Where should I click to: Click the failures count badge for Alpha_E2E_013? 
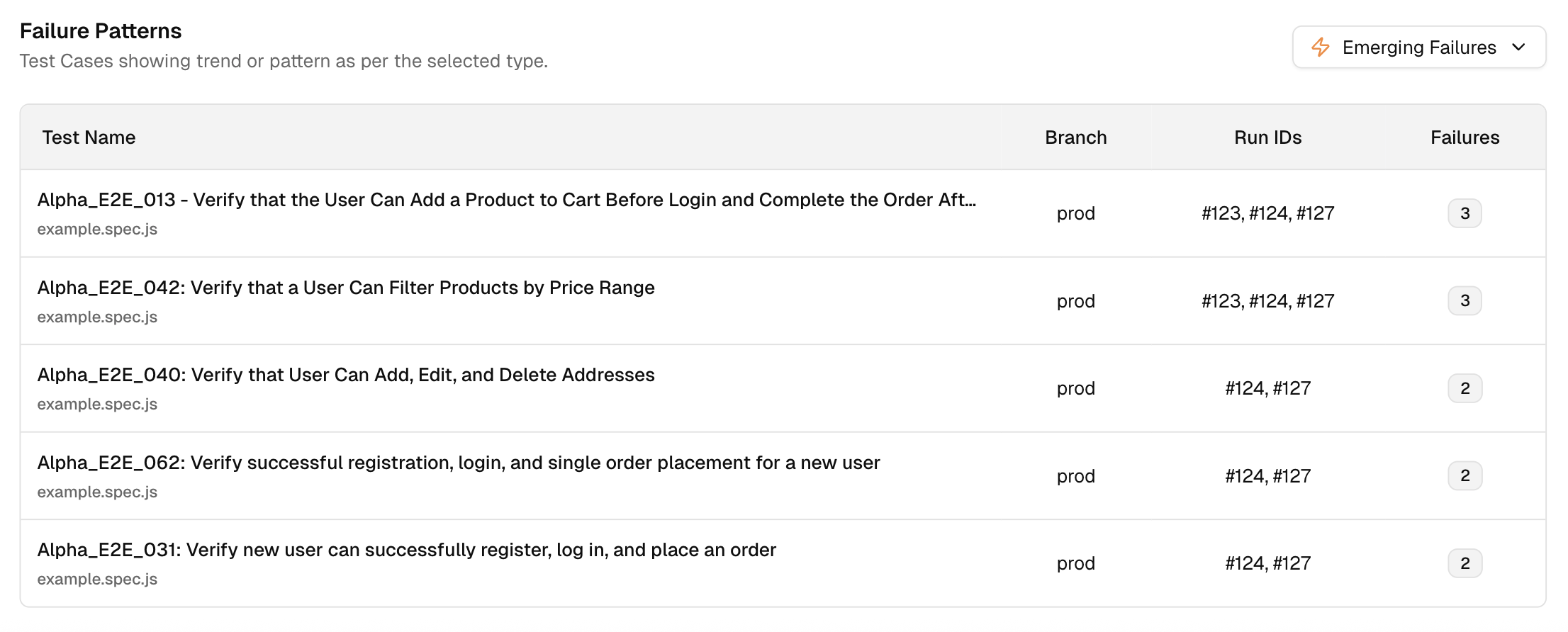pos(1465,213)
